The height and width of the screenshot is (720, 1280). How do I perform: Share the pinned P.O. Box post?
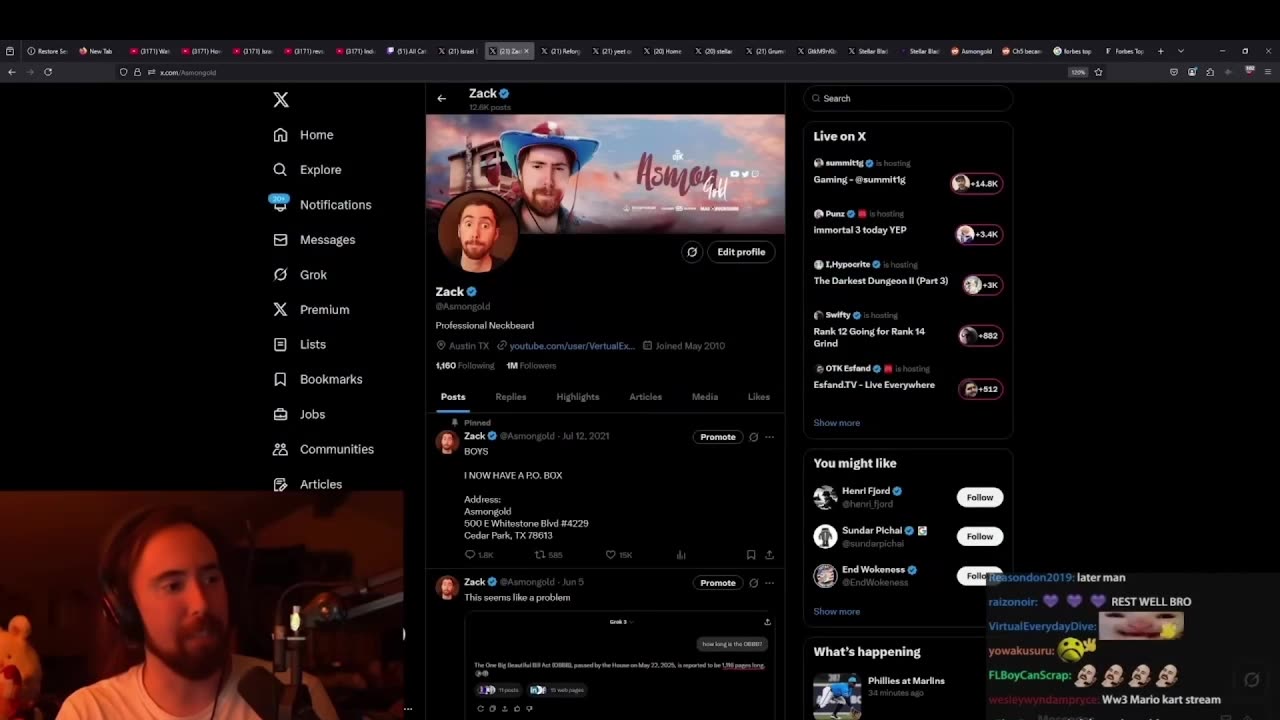point(769,555)
